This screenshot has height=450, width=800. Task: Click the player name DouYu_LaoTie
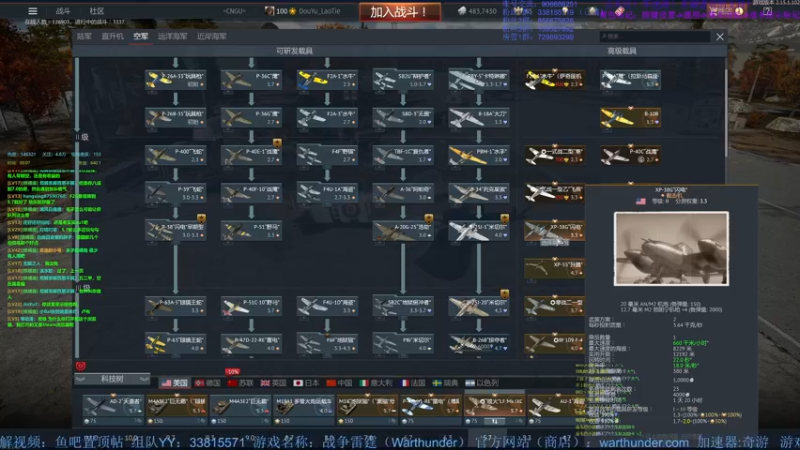point(319,11)
